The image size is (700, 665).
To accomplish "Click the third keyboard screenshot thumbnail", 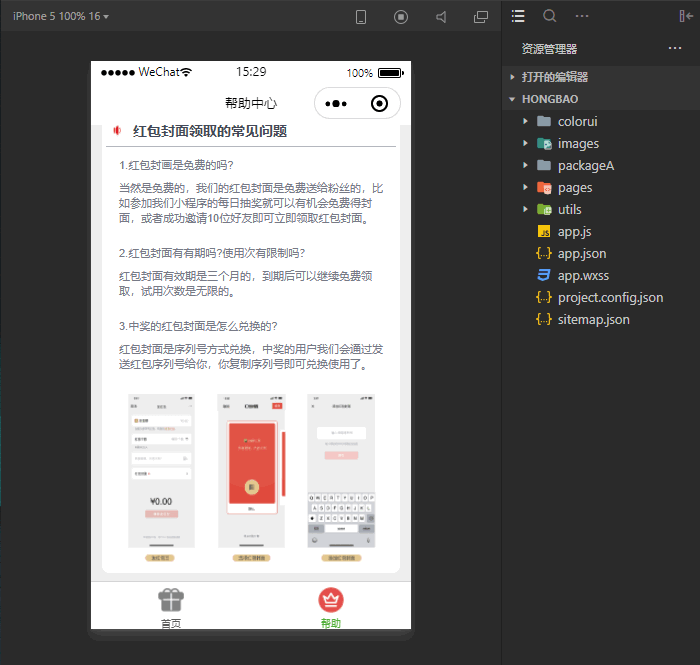I will tap(341, 470).
